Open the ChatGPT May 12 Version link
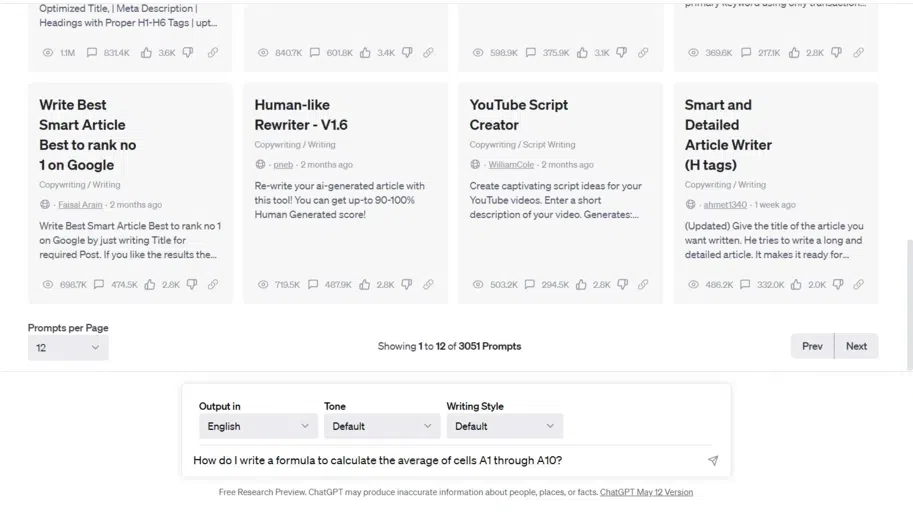913x514 pixels. point(646,492)
